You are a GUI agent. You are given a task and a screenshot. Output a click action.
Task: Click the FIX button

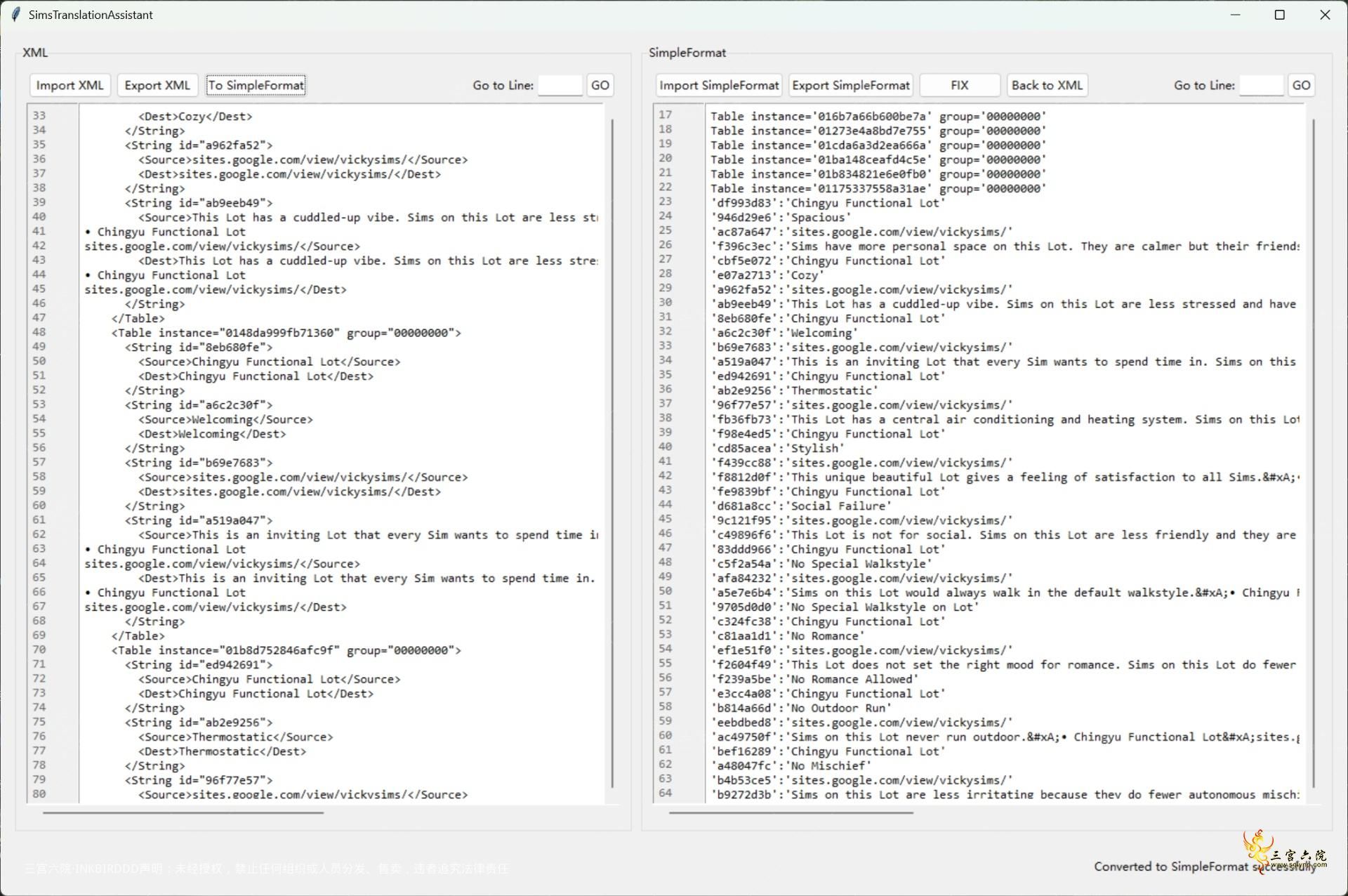(x=960, y=85)
